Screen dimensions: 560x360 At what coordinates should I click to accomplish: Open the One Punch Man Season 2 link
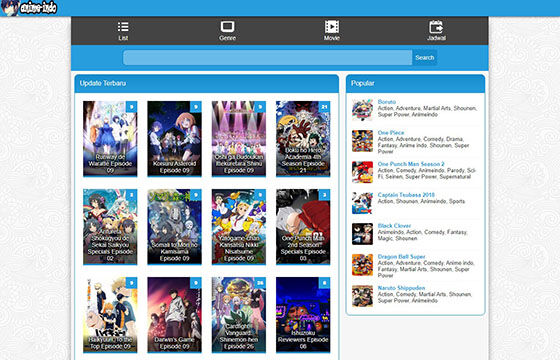click(411, 164)
